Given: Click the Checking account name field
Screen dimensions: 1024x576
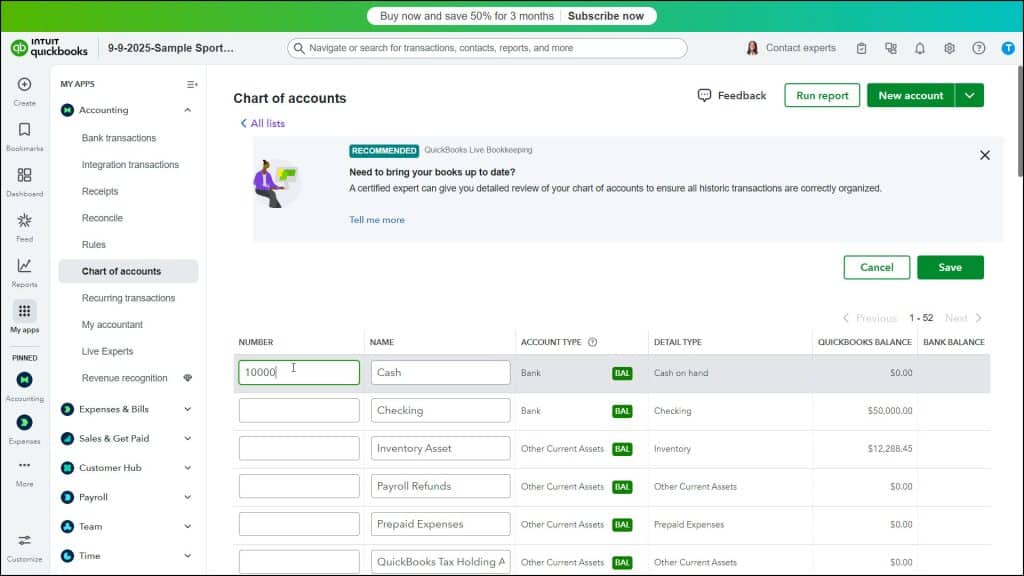Looking at the screenshot, I should click(x=440, y=410).
